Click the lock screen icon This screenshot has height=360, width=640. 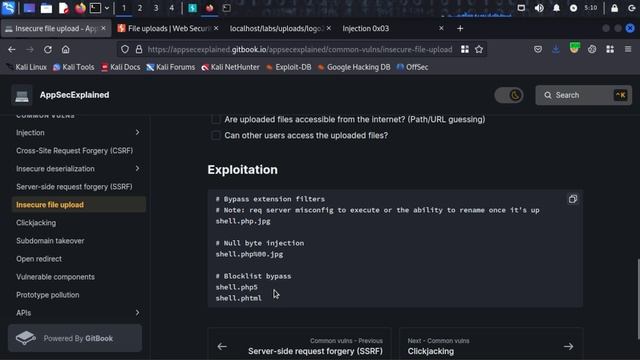coord(614,8)
